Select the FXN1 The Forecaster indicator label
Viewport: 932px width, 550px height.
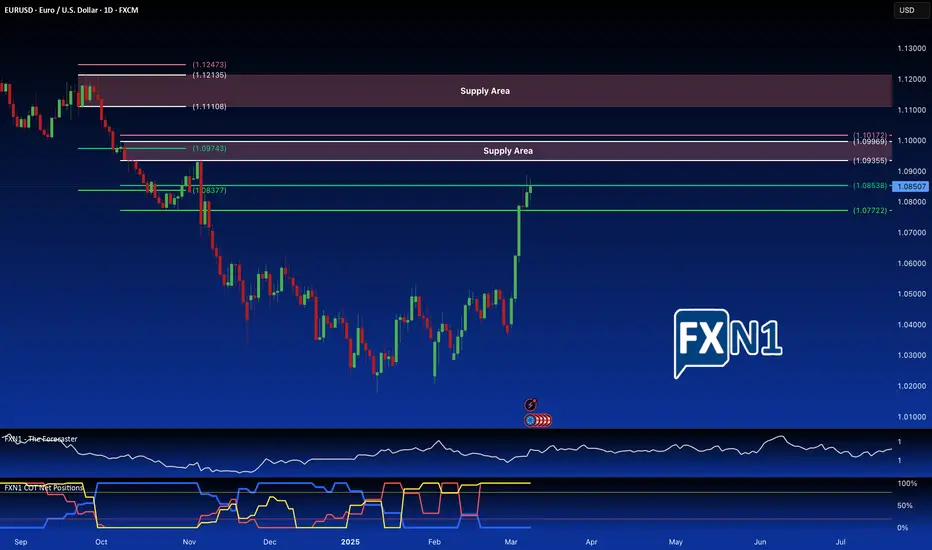coord(40,439)
